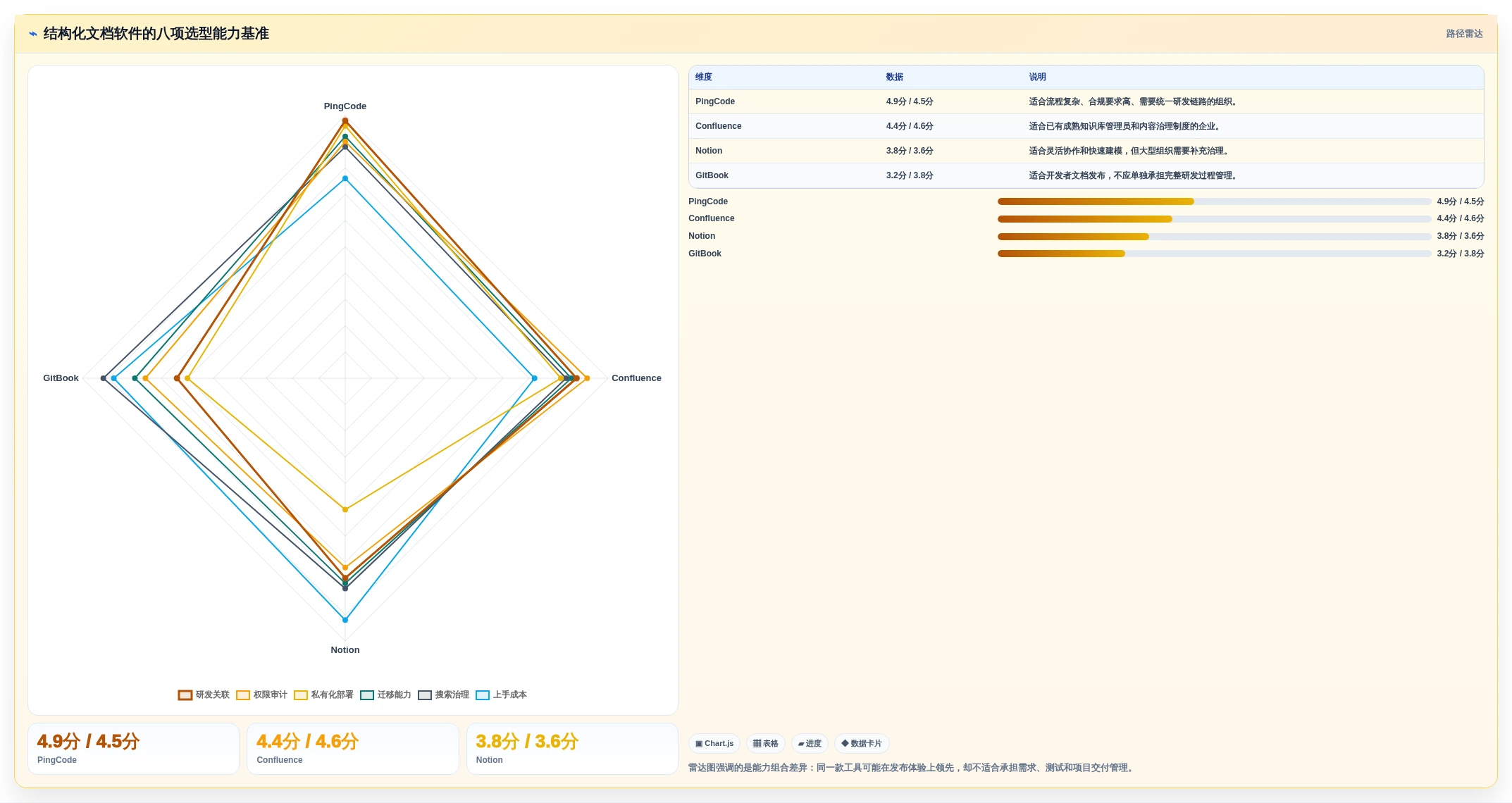Click the 3.2分 / 3.8分 table cell
Viewport: 1512px width, 803px height.
pos(910,176)
